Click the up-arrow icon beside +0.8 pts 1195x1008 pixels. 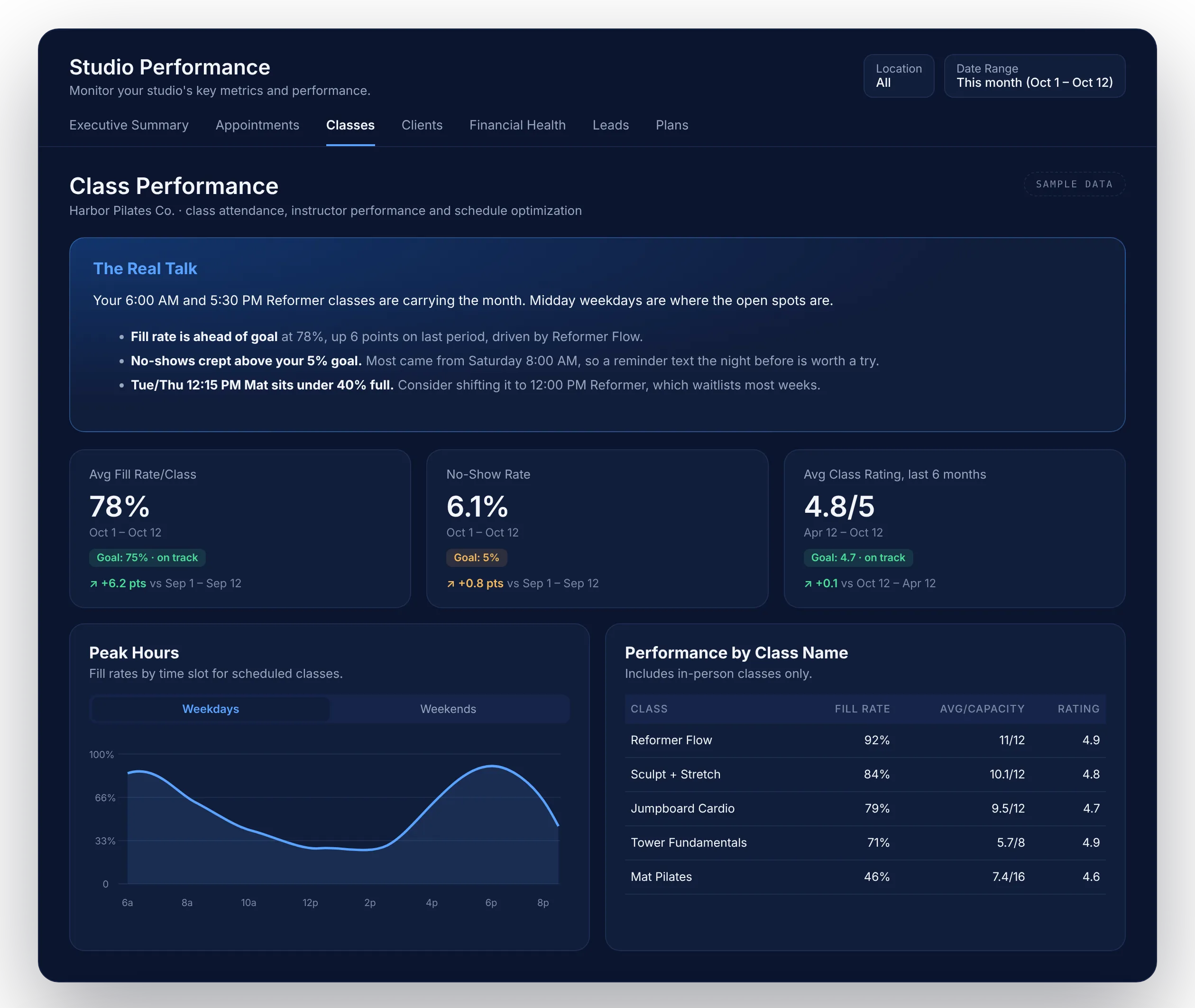[x=450, y=584]
